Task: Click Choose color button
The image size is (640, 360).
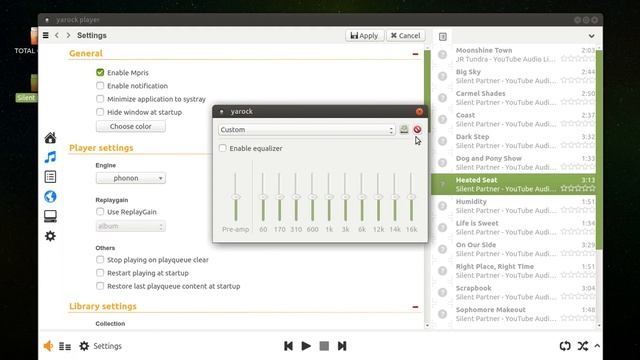Action: pos(131,127)
